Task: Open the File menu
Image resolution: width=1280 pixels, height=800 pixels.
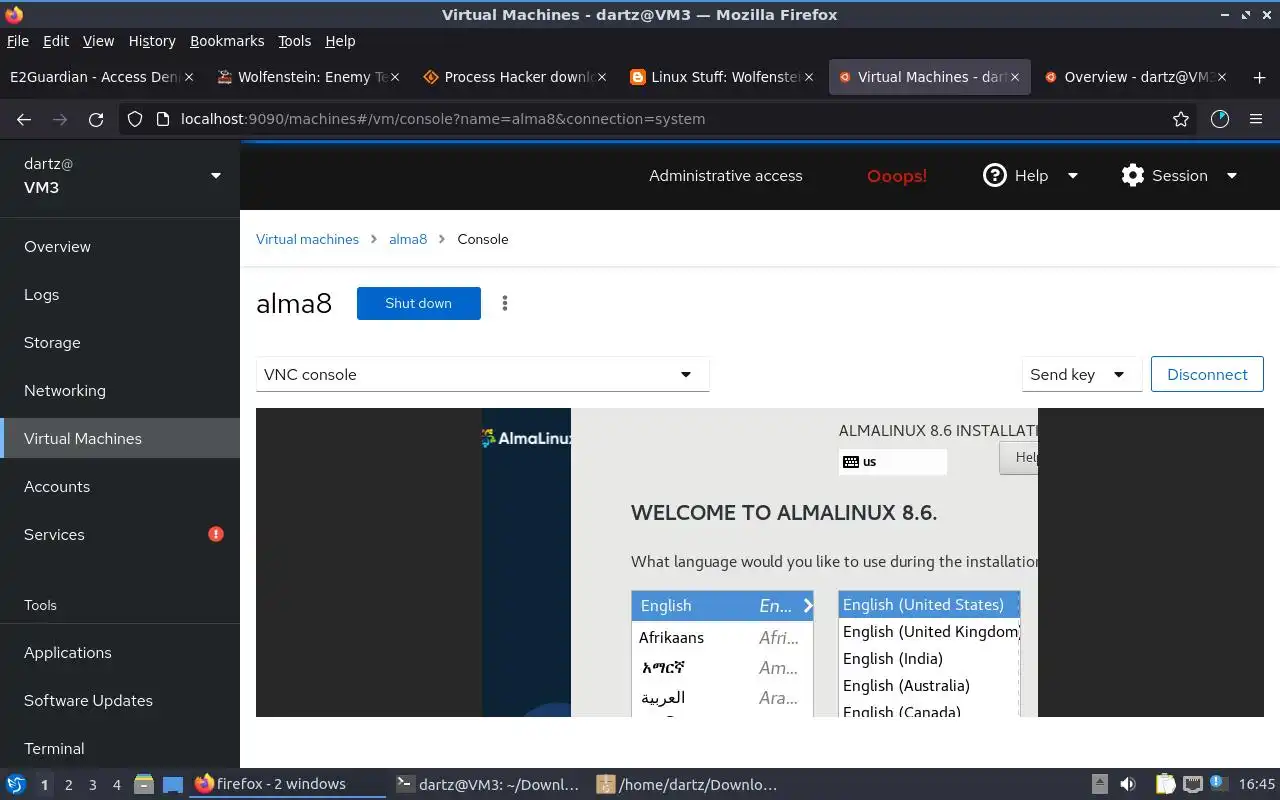Action: (18, 41)
